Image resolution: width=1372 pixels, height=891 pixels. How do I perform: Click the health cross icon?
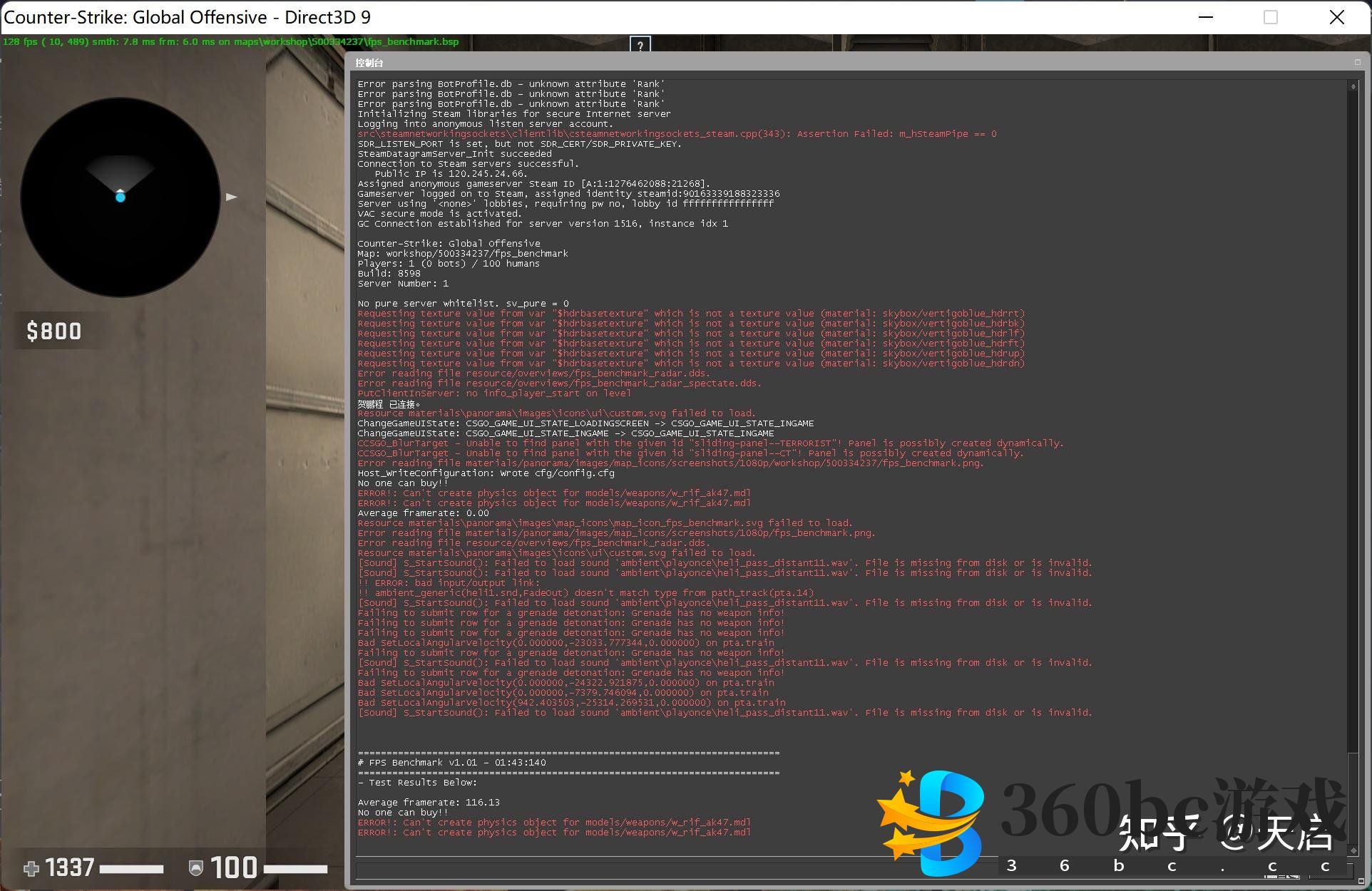[31, 868]
